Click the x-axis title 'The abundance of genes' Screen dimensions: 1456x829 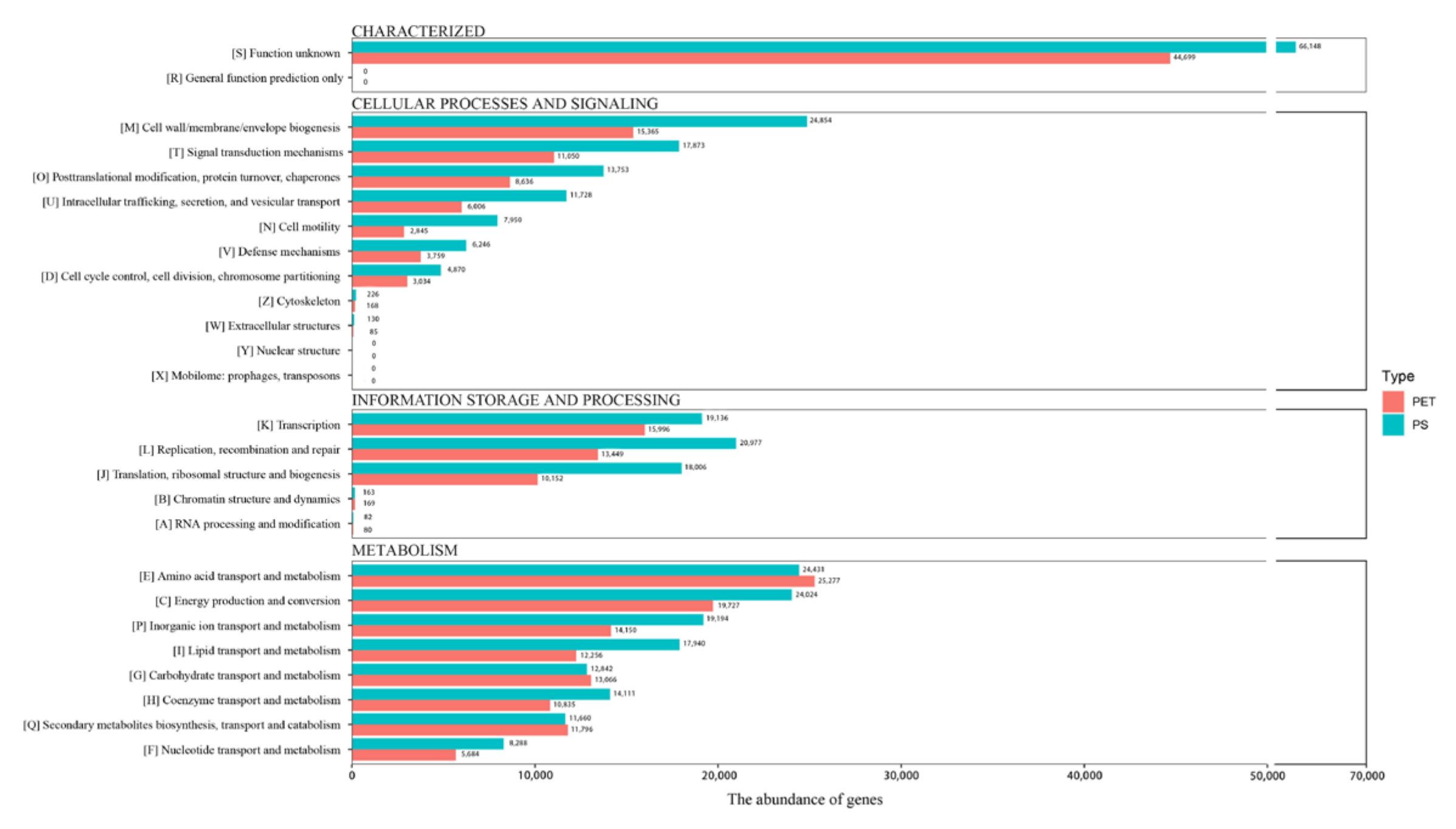tap(805, 799)
